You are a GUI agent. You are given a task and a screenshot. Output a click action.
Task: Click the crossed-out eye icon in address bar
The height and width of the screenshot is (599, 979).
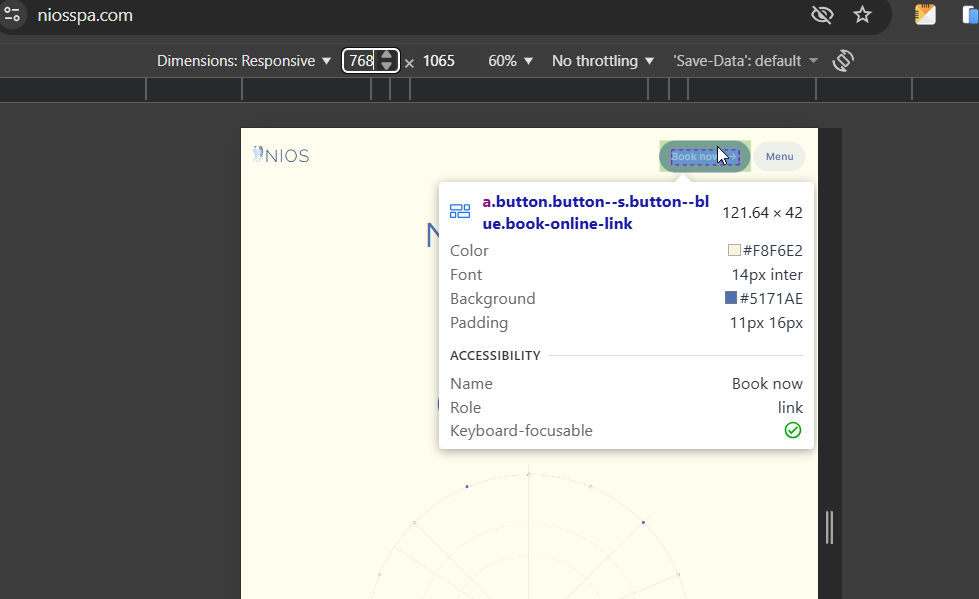[822, 14]
